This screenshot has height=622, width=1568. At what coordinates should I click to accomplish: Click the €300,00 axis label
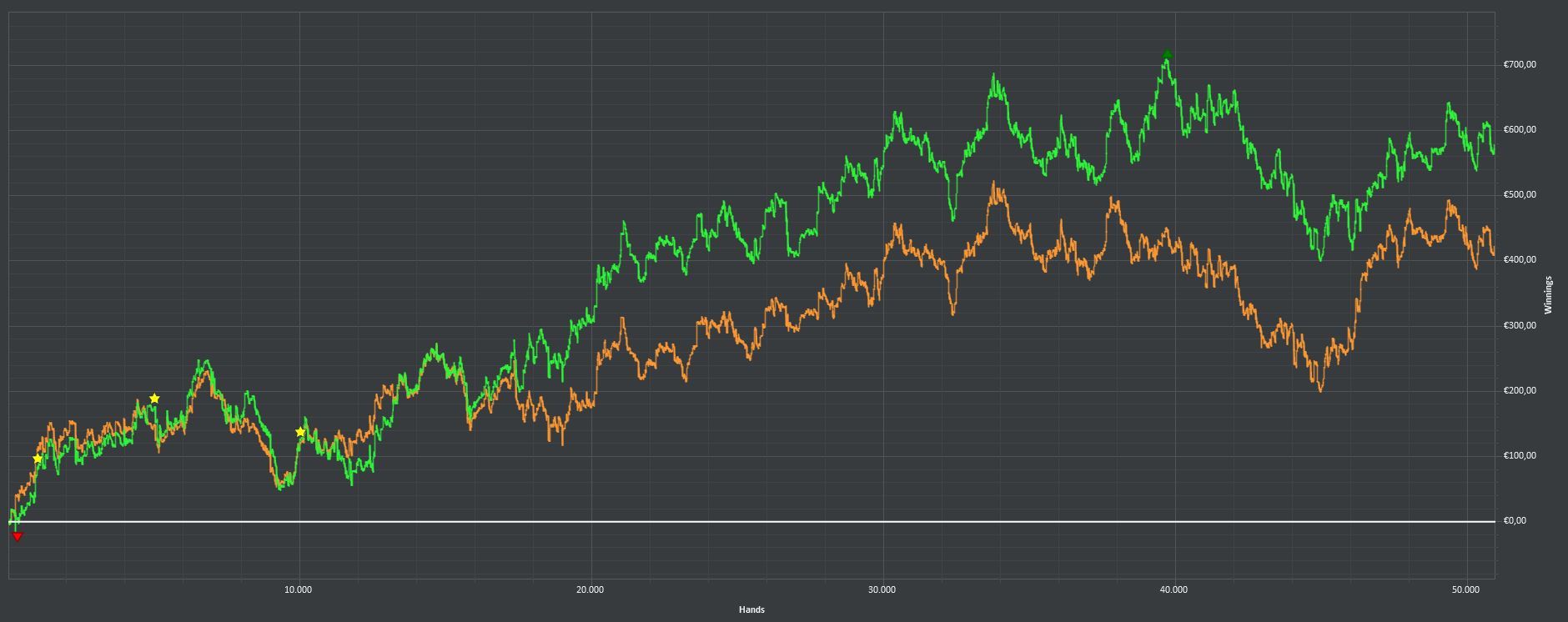[1520, 326]
